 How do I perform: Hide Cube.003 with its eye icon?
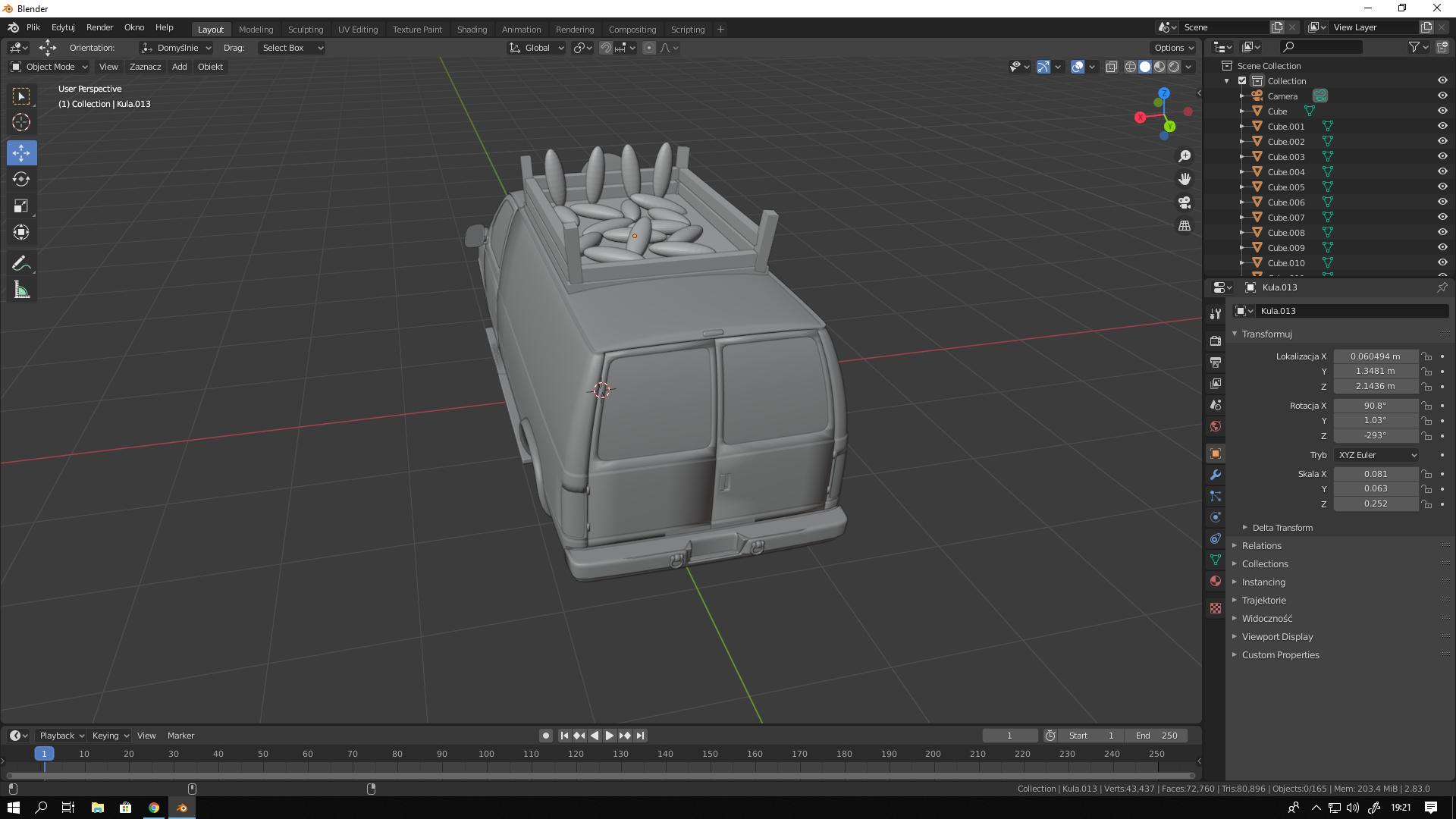(x=1442, y=156)
